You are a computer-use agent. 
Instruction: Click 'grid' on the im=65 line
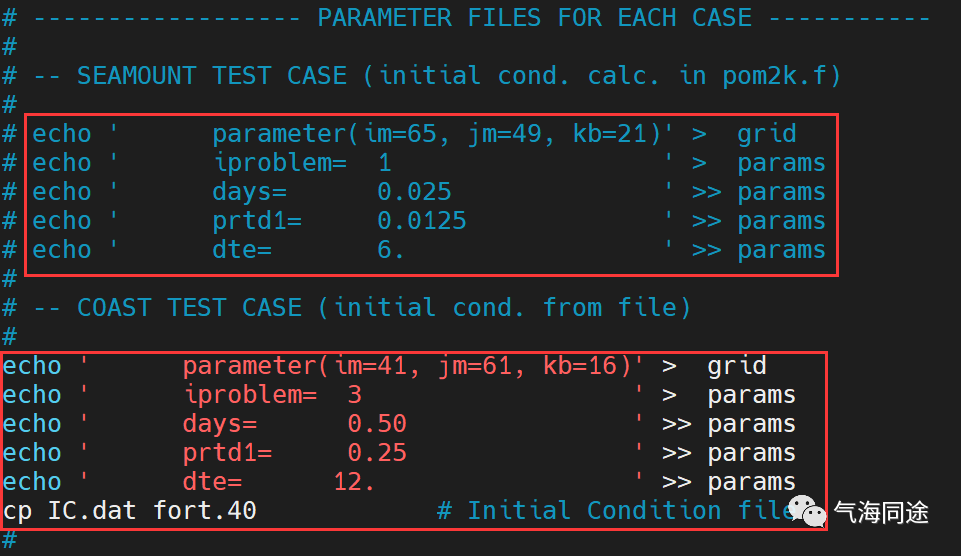pos(766,134)
